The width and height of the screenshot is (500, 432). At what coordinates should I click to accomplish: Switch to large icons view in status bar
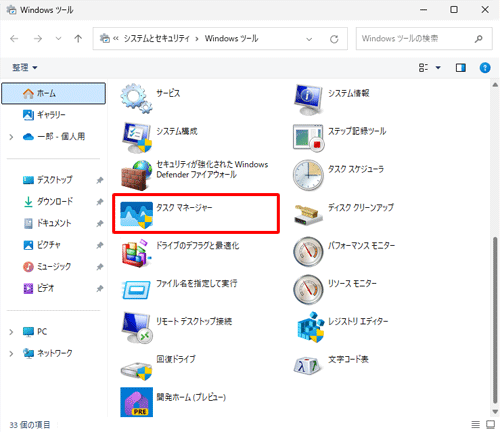click(x=490, y=424)
